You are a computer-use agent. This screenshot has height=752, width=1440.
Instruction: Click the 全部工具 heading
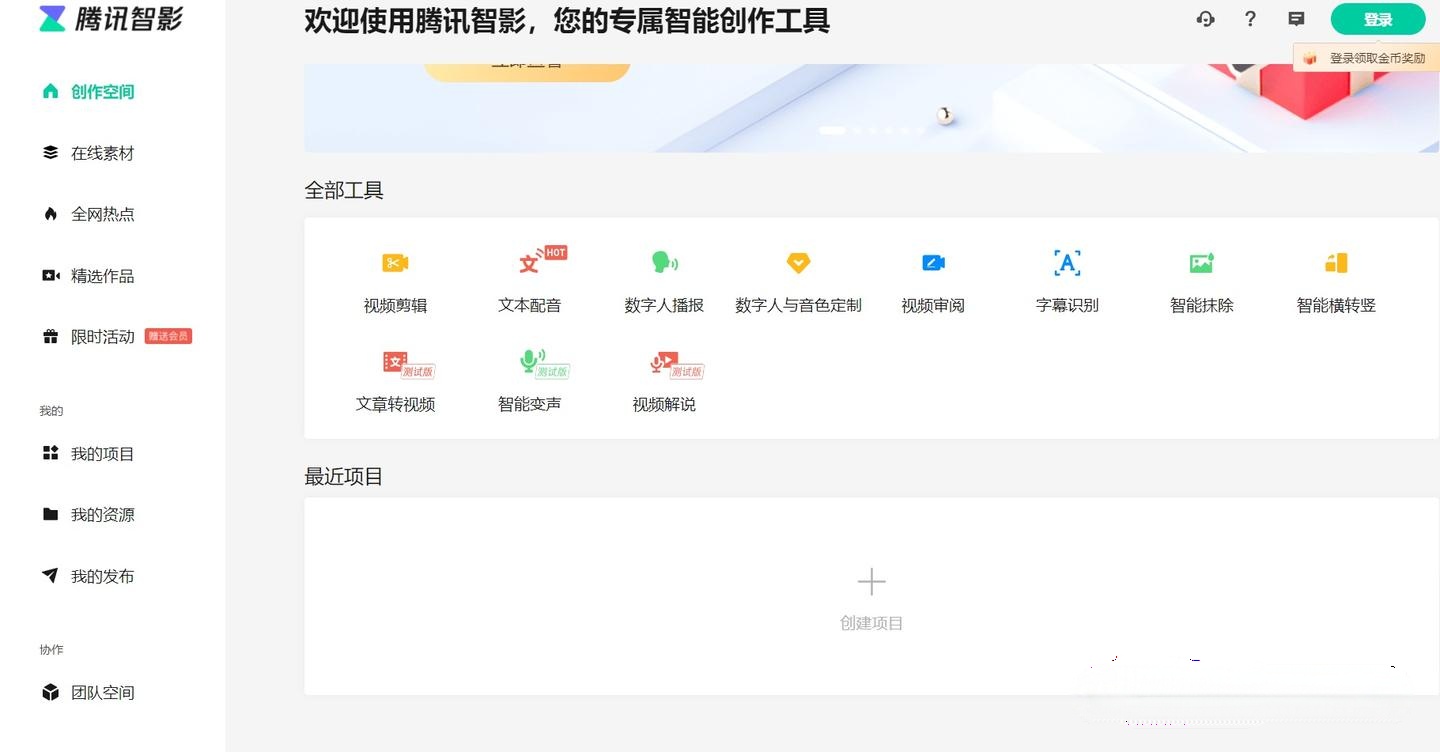click(344, 190)
